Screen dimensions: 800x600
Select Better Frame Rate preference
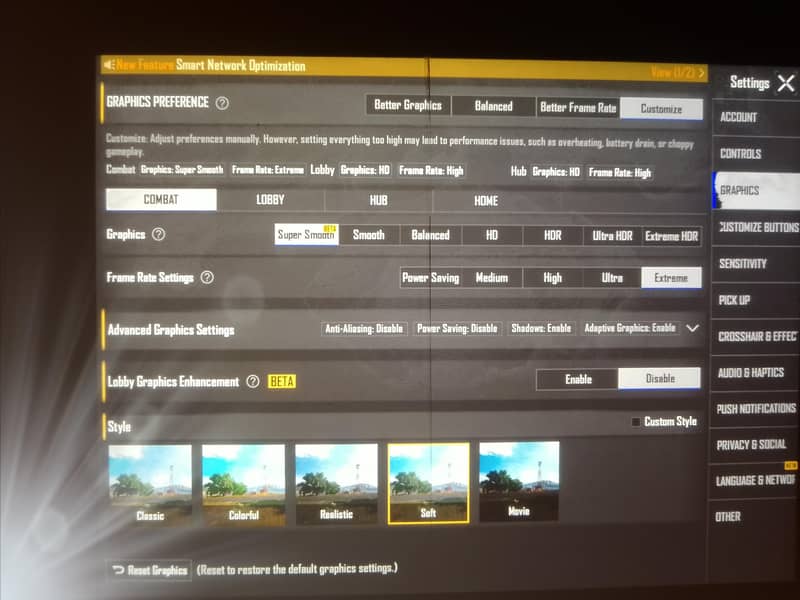(578, 107)
